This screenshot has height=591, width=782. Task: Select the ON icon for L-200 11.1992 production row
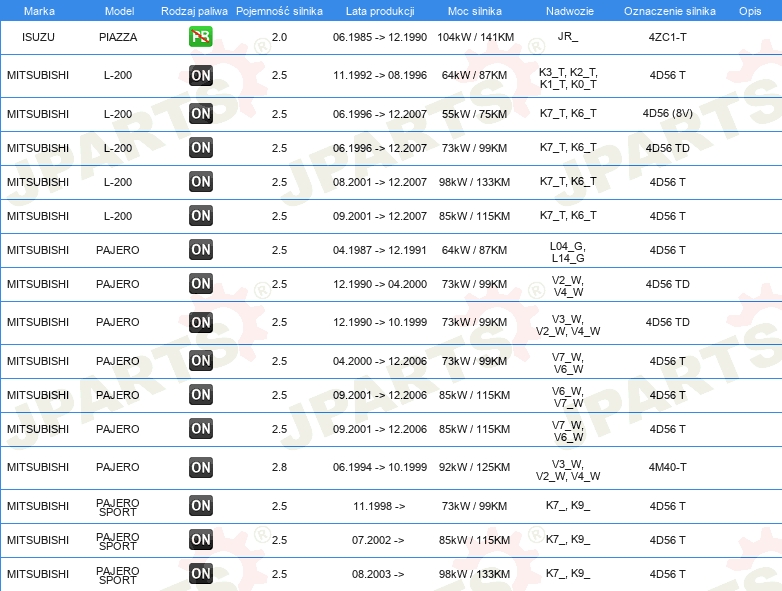point(201,76)
